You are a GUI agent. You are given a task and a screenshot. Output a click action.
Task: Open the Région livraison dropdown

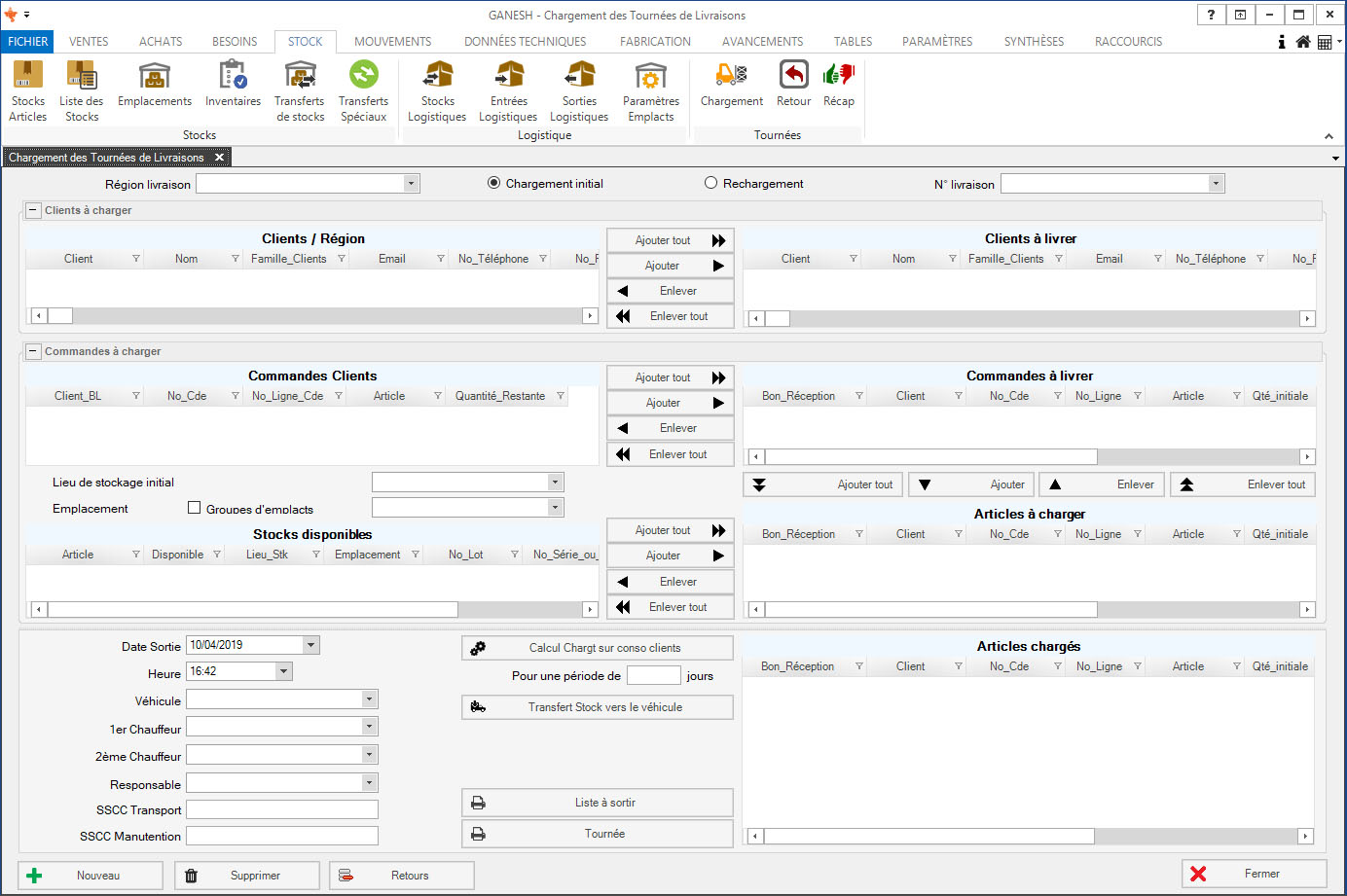pyautogui.click(x=411, y=184)
